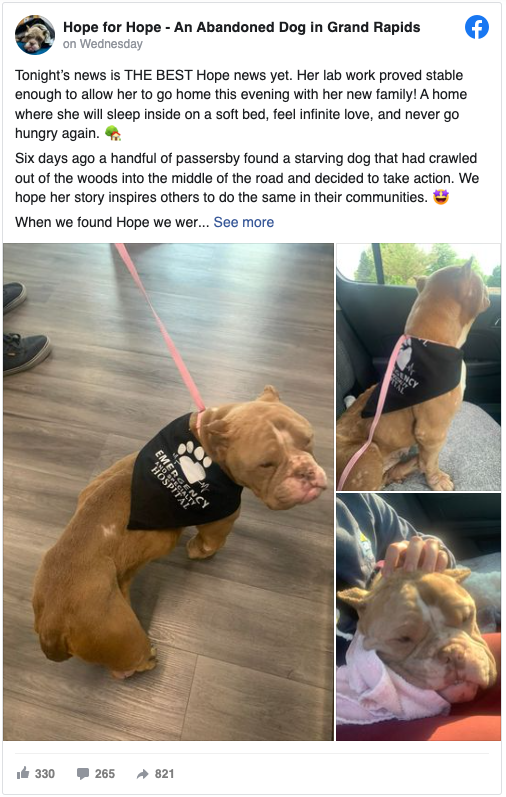The image size is (506, 797).
Task: Click the comment bubble icon
Action: tap(83, 774)
